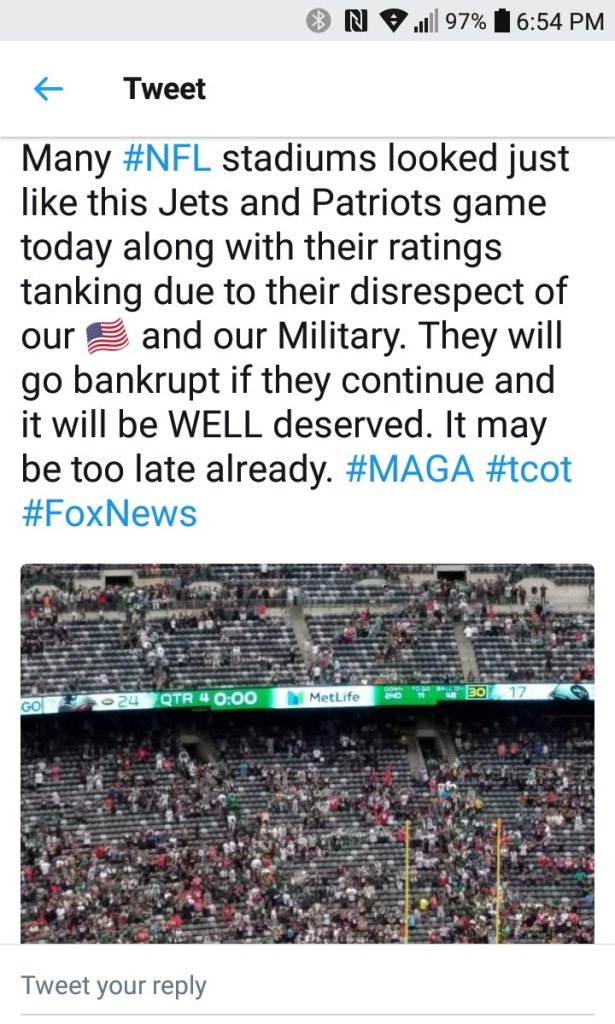Follow the #tcot hashtag link
This screenshot has height=1024, width=615.
(x=529, y=469)
